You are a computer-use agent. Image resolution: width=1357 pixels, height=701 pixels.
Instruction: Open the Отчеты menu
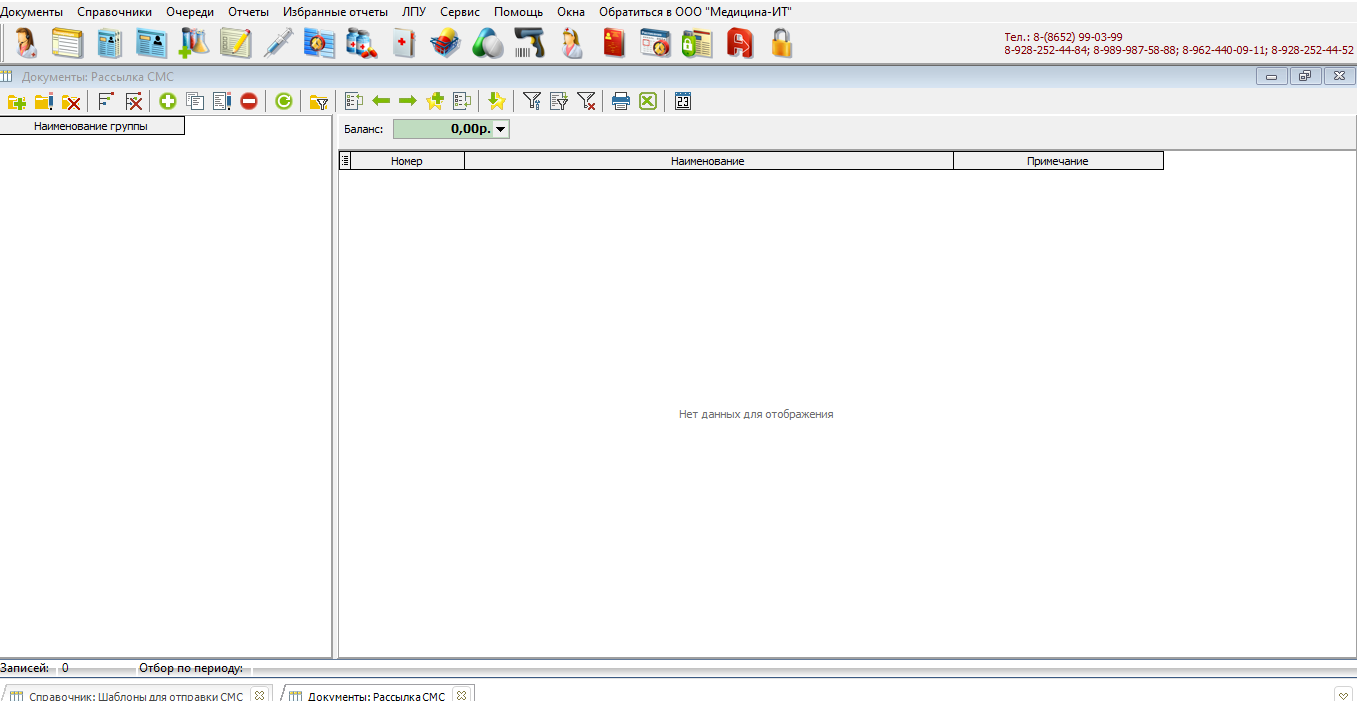coord(248,12)
